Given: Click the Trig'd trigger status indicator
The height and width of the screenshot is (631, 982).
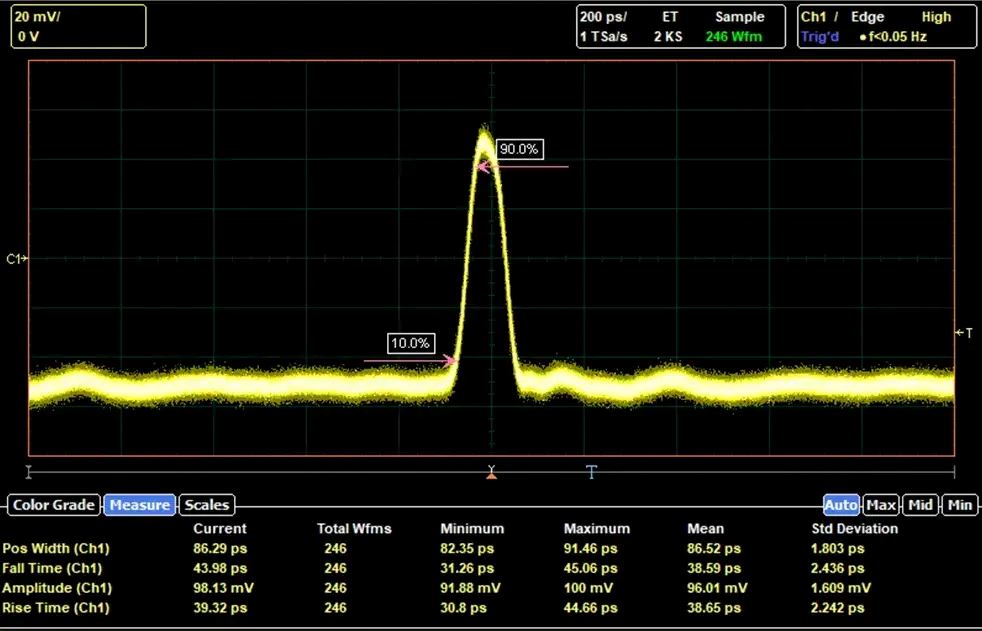Looking at the screenshot, I should click(820, 36).
